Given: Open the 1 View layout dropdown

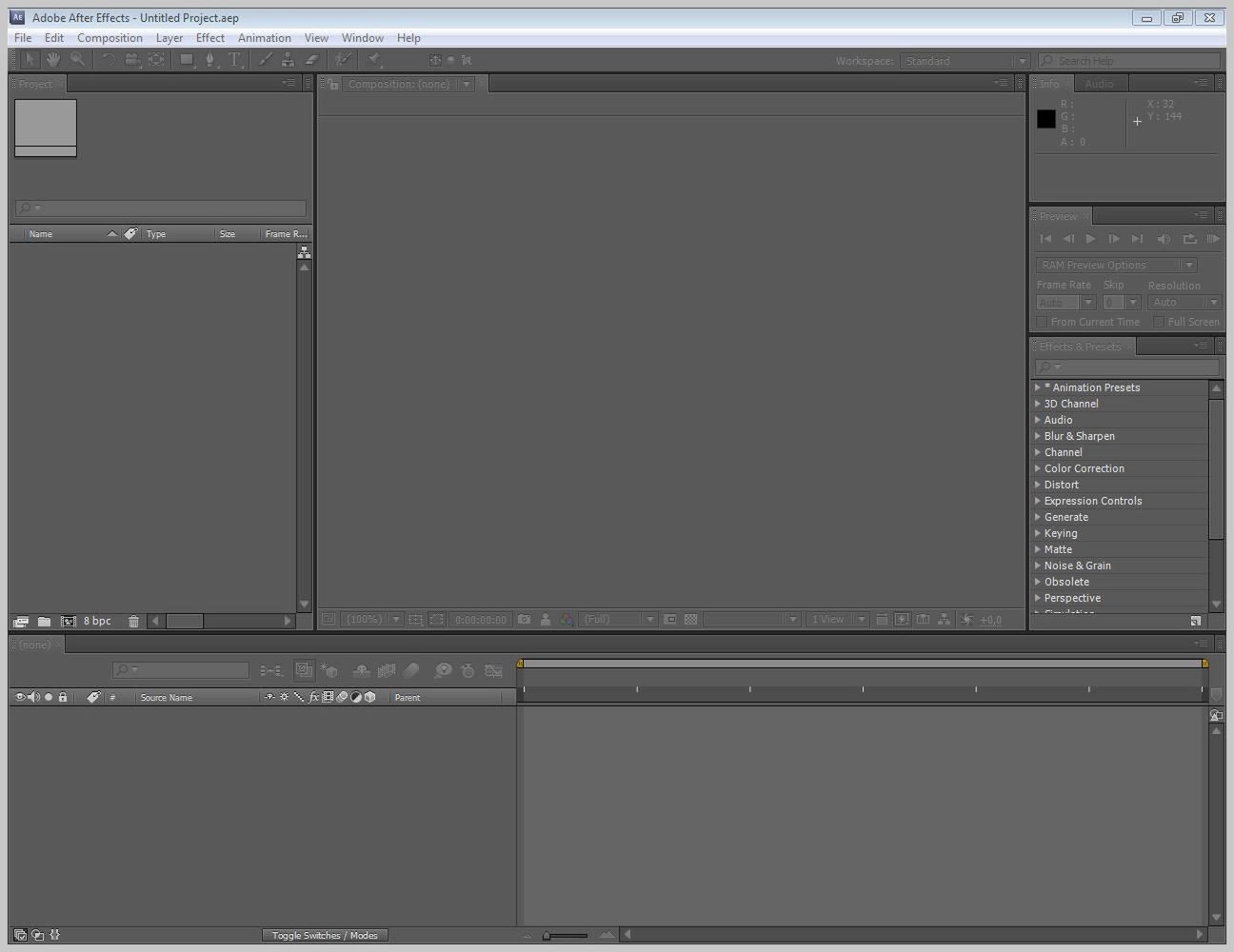Looking at the screenshot, I should [x=837, y=619].
